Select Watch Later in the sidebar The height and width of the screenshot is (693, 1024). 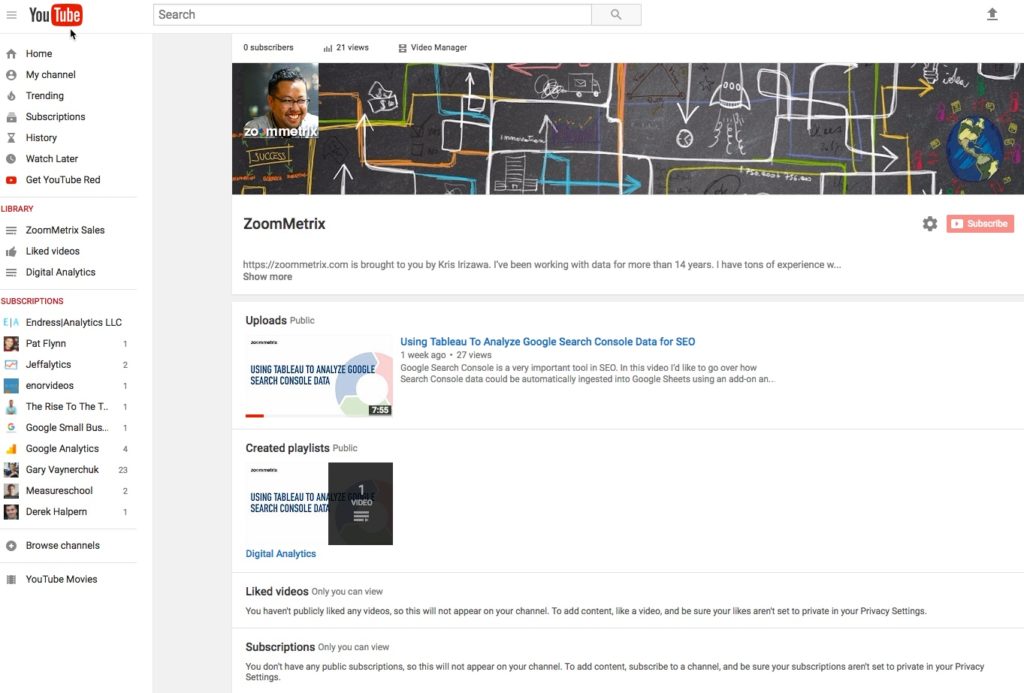click(x=51, y=158)
